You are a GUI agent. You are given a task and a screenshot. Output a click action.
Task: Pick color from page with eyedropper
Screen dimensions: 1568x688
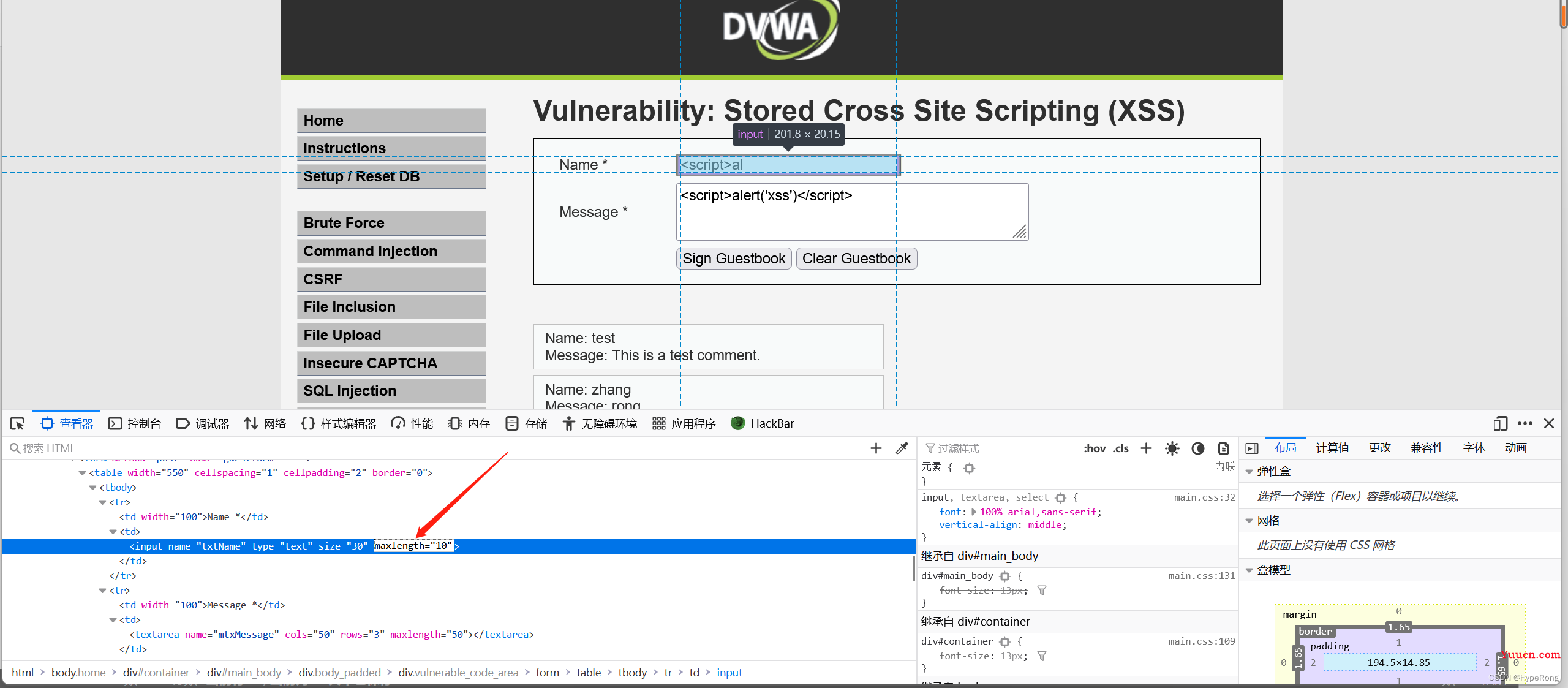(902, 448)
